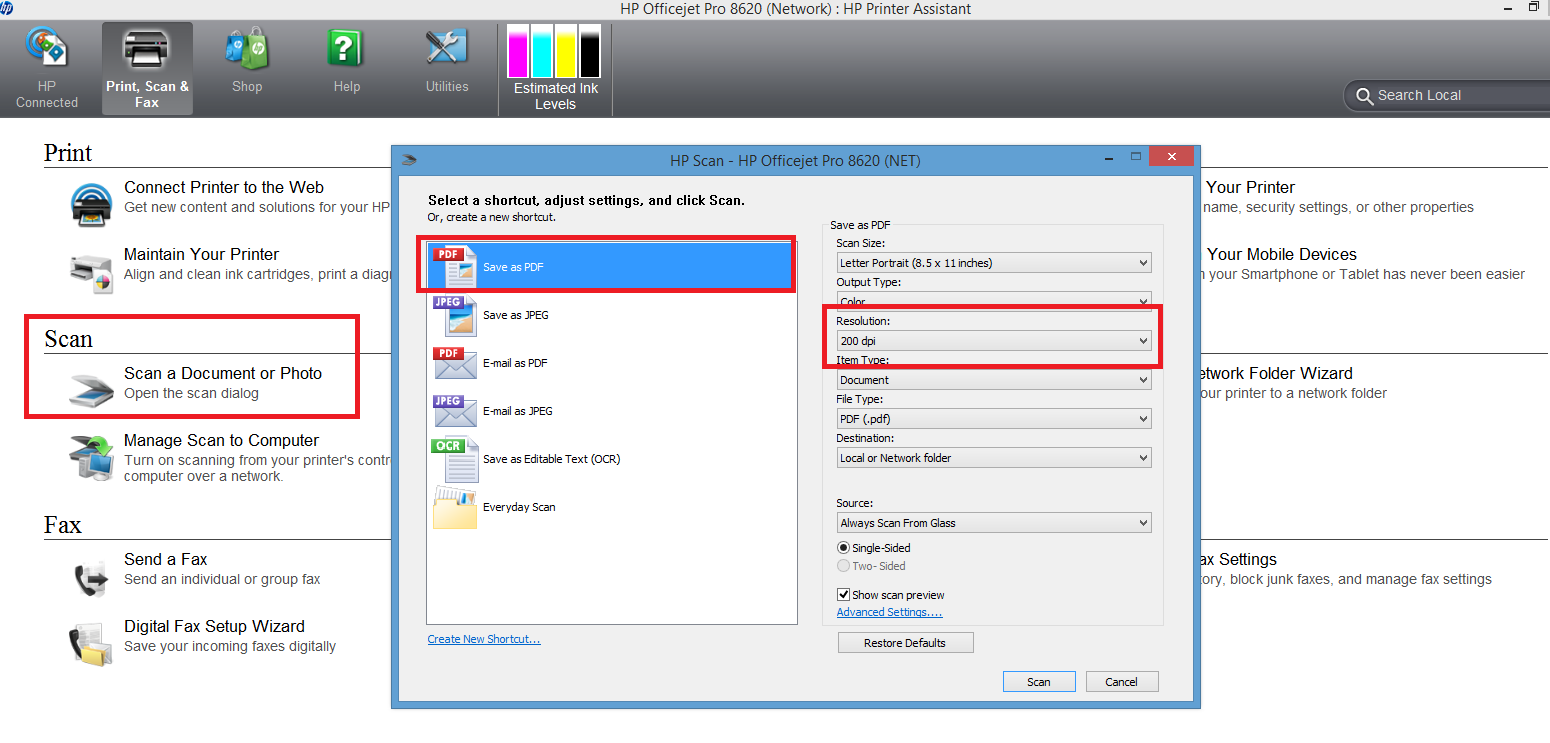This screenshot has width=1550, height=743.
Task: Click the OCR Editable Text shortcut icon
Action: (454, 459)
